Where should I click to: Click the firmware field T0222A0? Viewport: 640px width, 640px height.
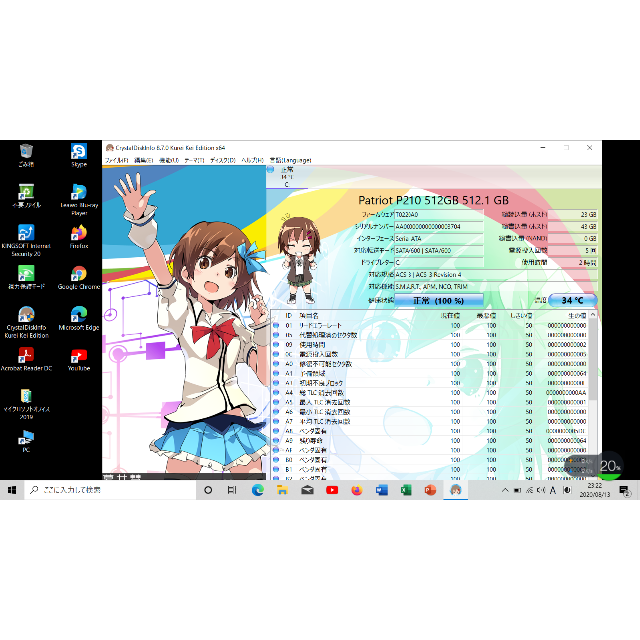(x=439, y=214)
